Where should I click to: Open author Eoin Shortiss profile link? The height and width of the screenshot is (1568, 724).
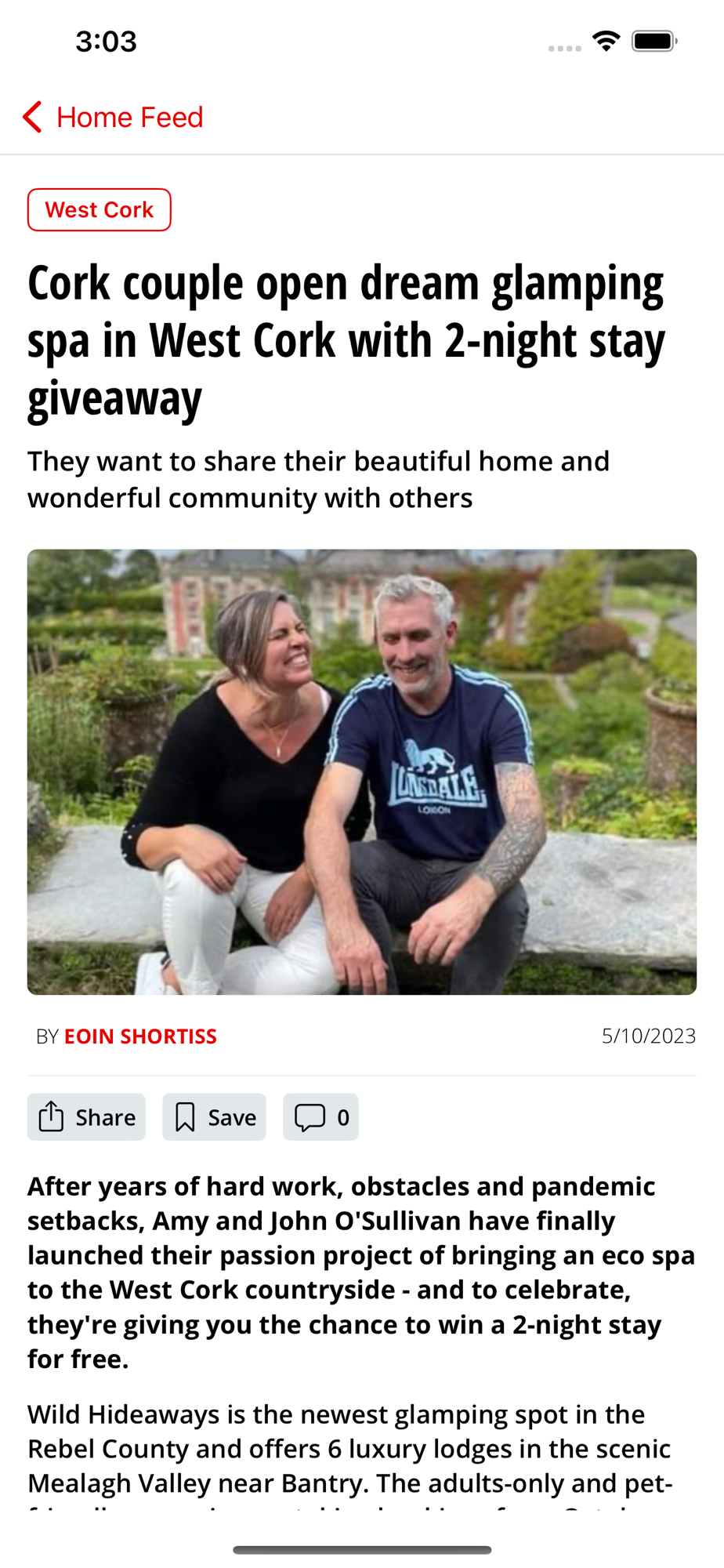[x=140, y=1036]
